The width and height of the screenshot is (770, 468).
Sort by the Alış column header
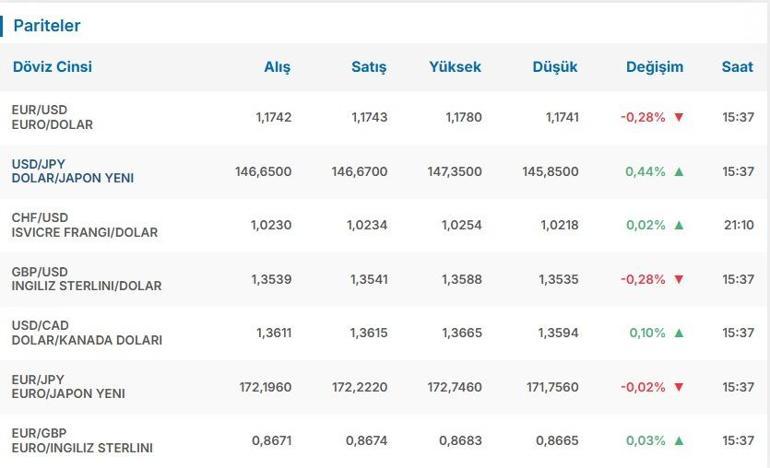(x=277, y=67)
